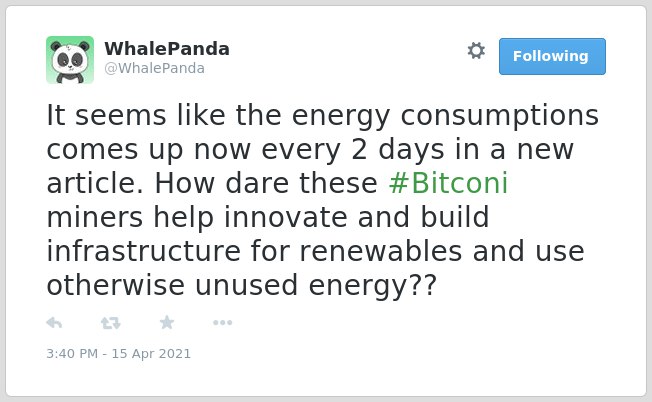Select the tweet text about energy consumptions
The image size is (652, 402).
point(322,200)
